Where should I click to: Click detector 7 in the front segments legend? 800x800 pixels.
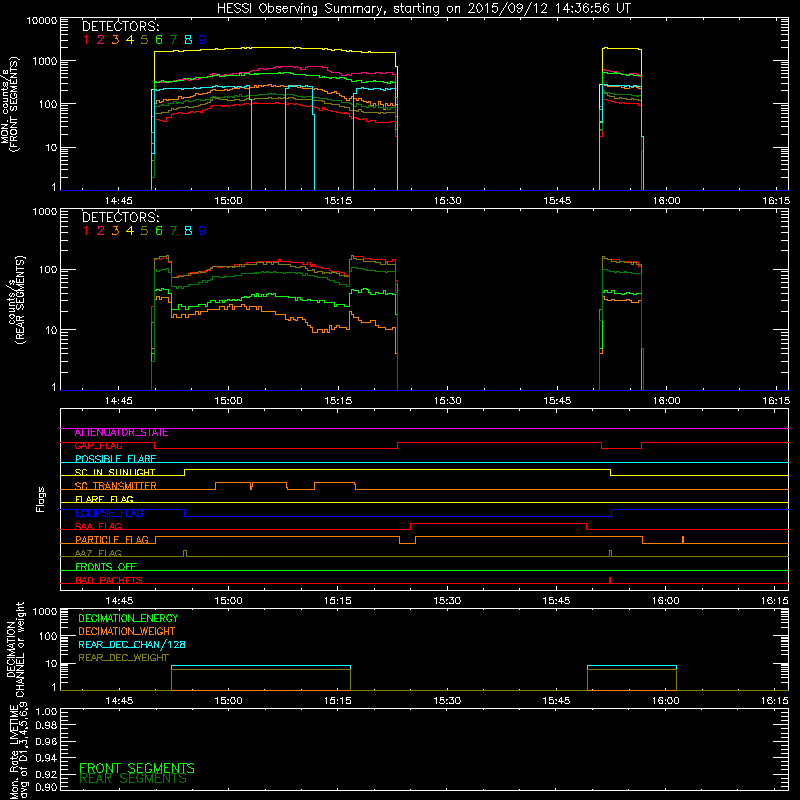173,40
